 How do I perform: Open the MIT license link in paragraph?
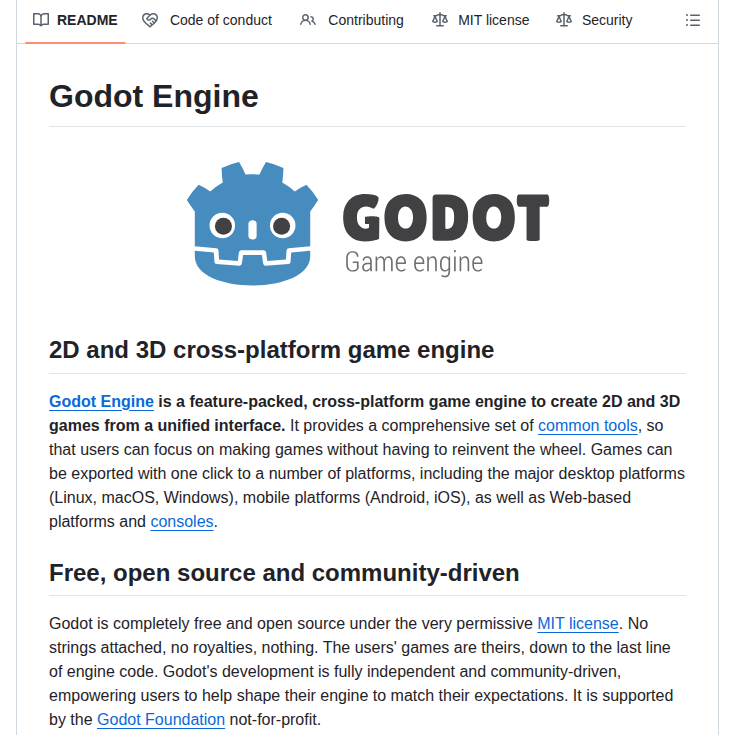[x=578, y=624]
